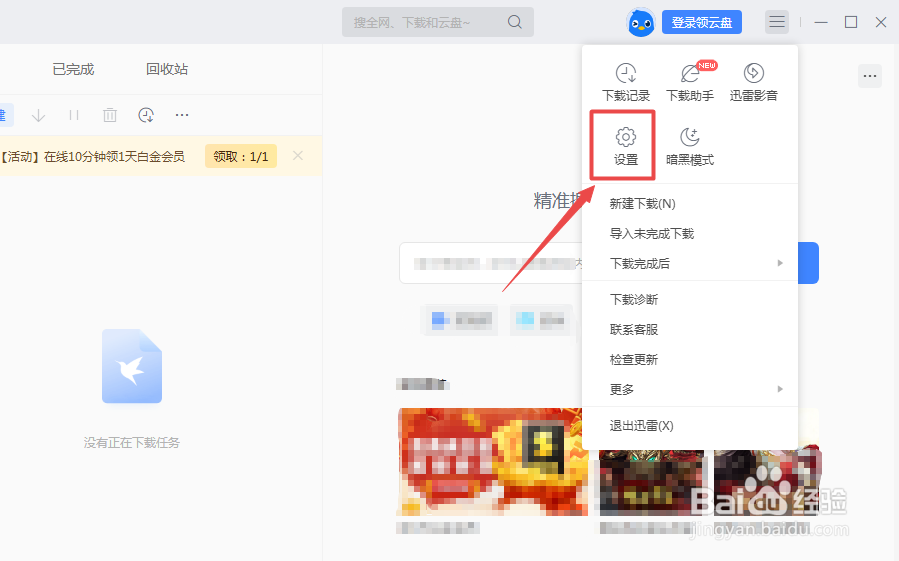
Task: Click the blurred URL search input box
Action: [x=491, y=263]
